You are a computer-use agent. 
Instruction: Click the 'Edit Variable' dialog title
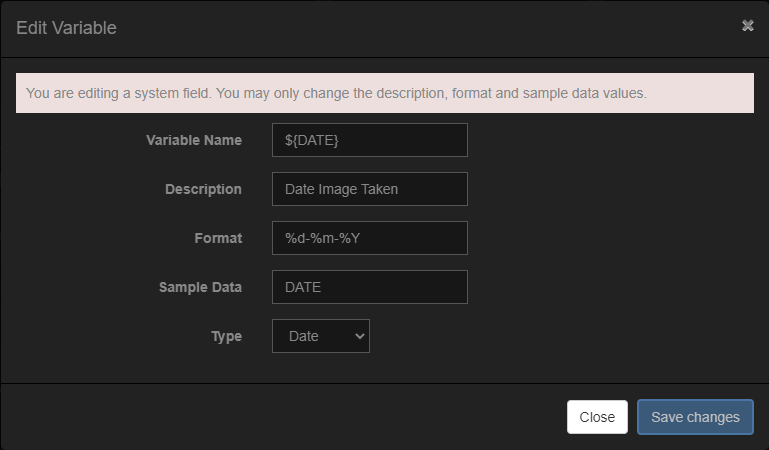click(66, 28)
